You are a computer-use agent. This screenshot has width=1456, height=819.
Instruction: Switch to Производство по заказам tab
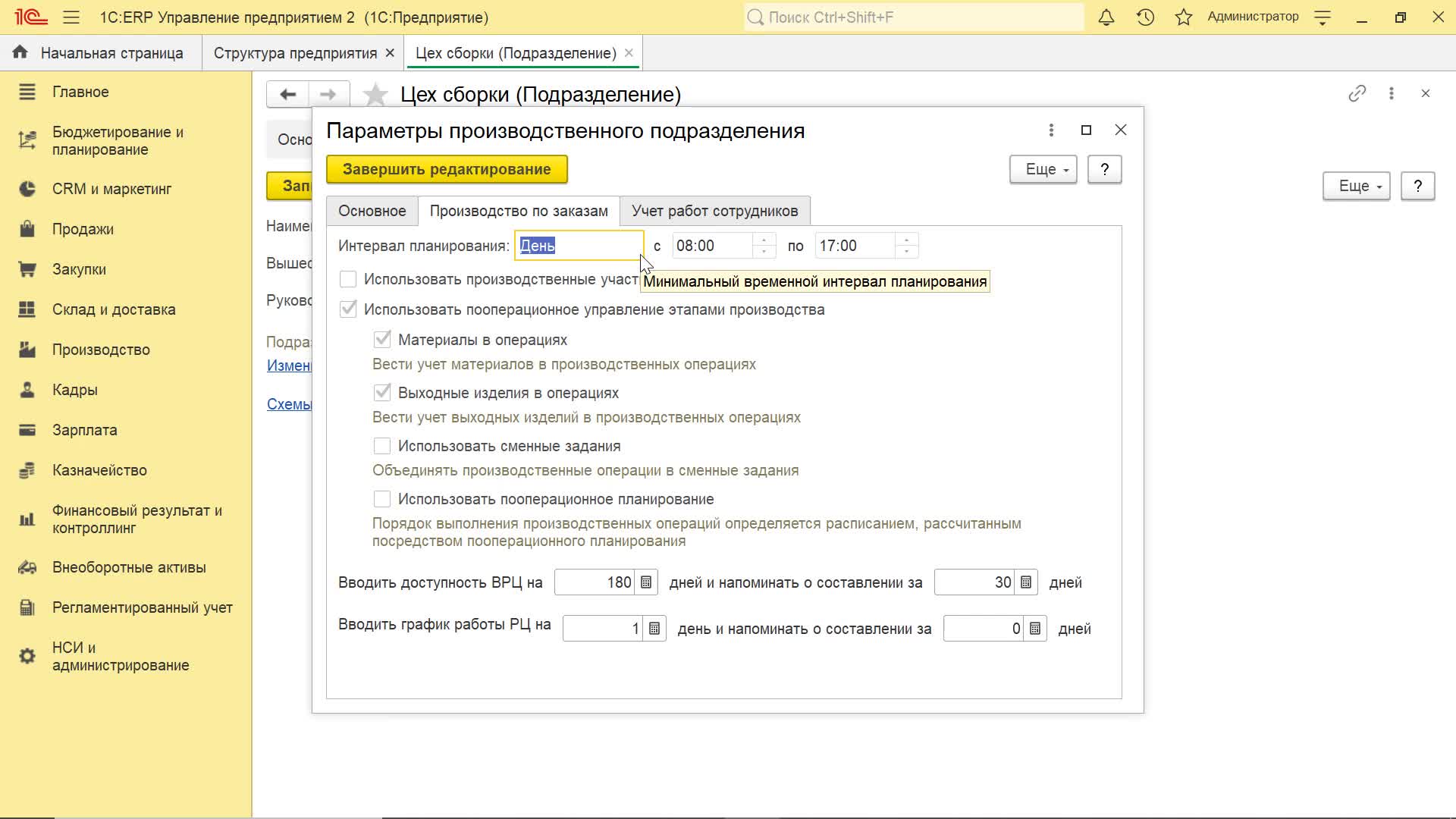[x=519, y=211]
